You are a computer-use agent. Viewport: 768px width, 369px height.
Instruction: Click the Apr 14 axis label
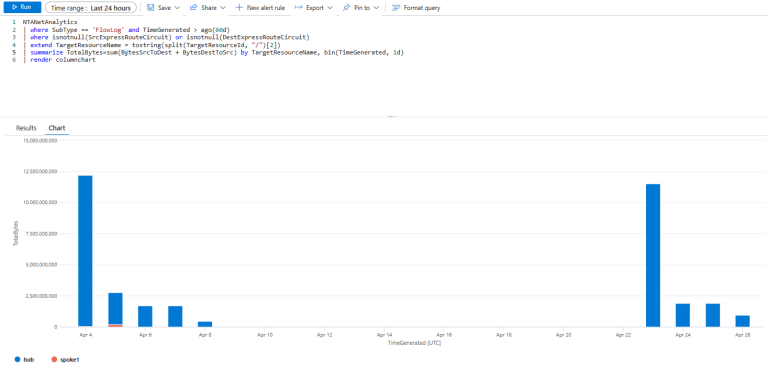click(384, 335)
